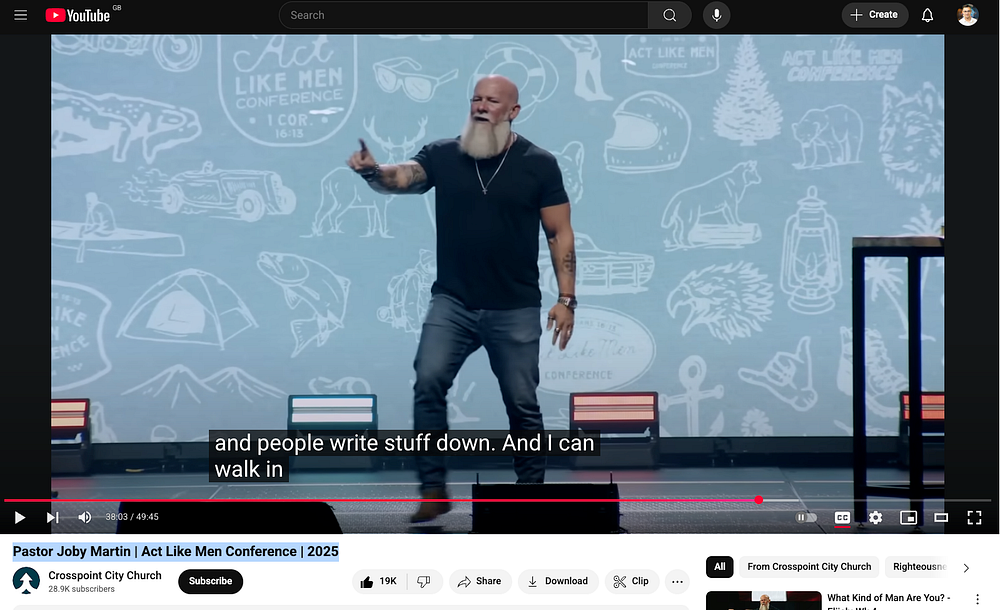
Task: Open What Kind of Man Are You title
Action: tap(888, 599)
